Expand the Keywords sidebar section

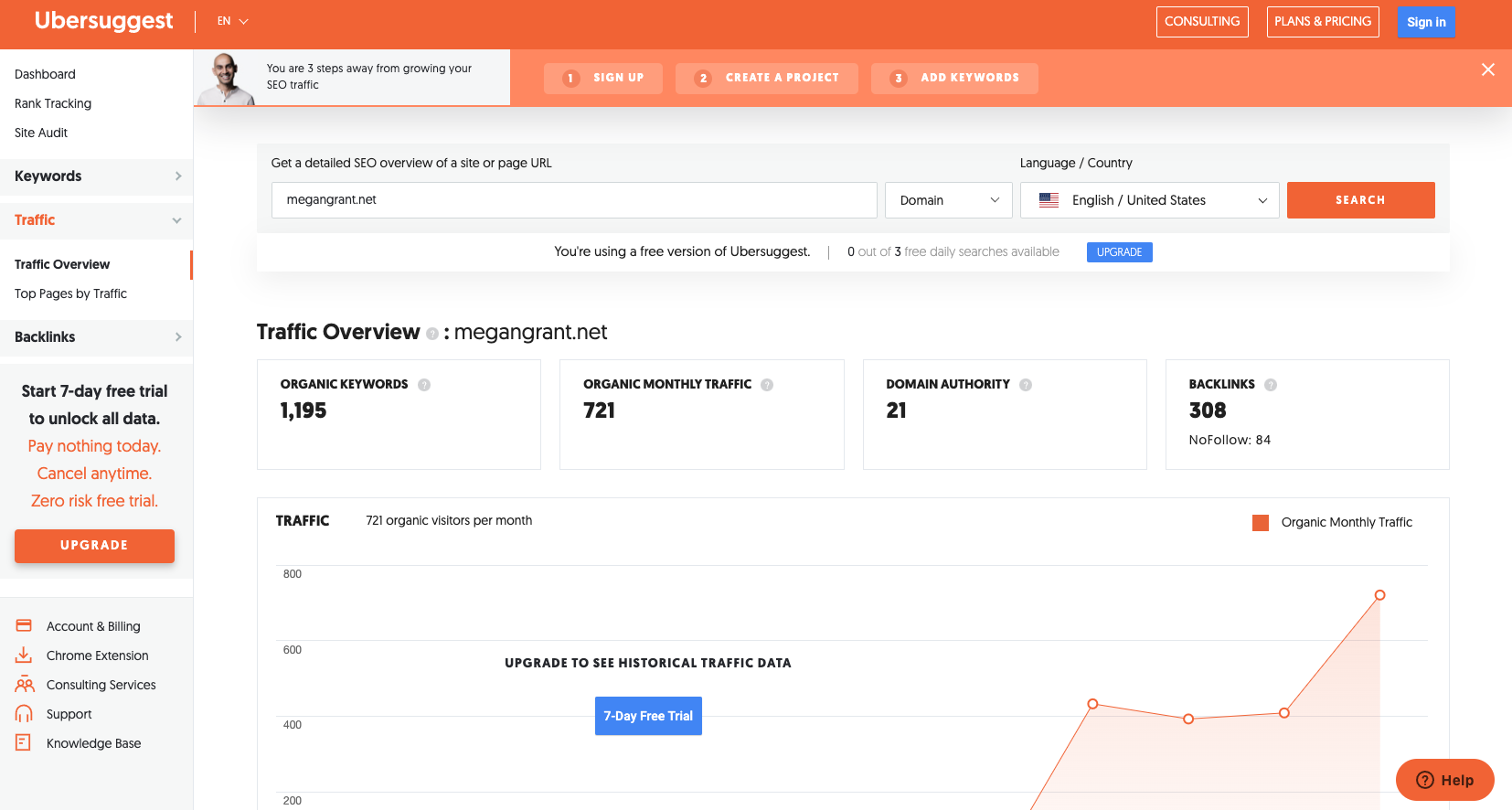click(96, 176)
